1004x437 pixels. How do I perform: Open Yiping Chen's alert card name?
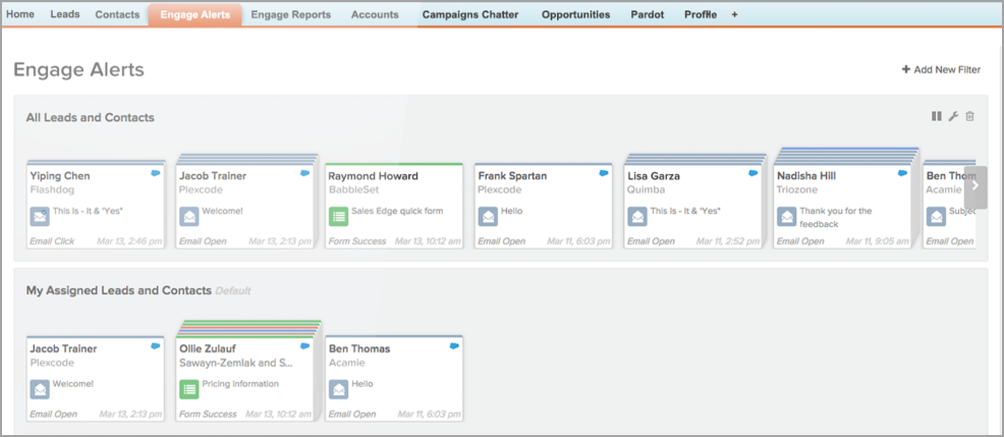pos(60,176)
